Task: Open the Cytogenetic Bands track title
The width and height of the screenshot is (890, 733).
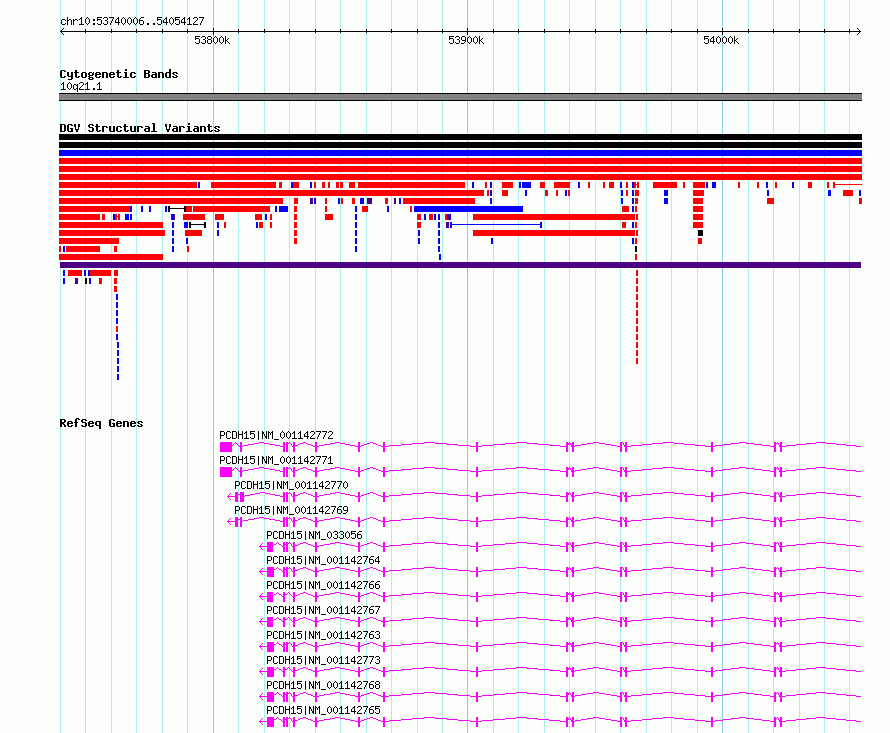Action: (x=119, y=74)
